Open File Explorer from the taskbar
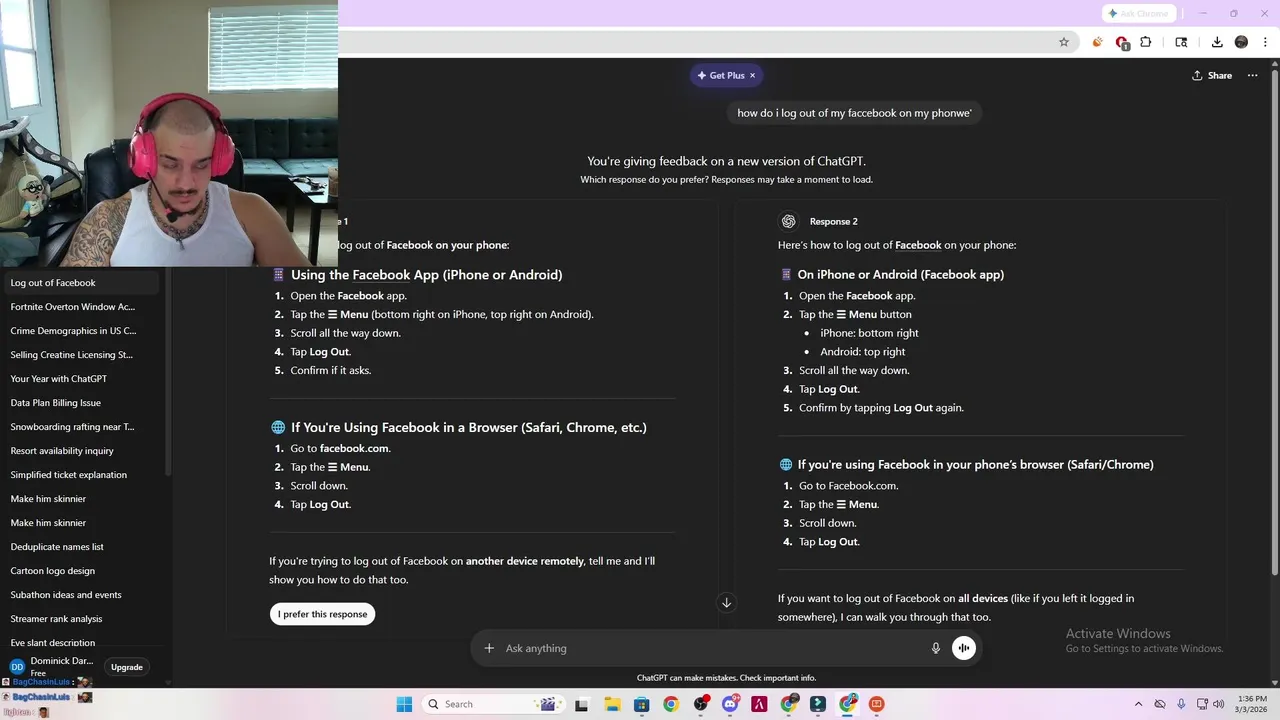This screenshot has height=720, width=1280. click(612, 704)
